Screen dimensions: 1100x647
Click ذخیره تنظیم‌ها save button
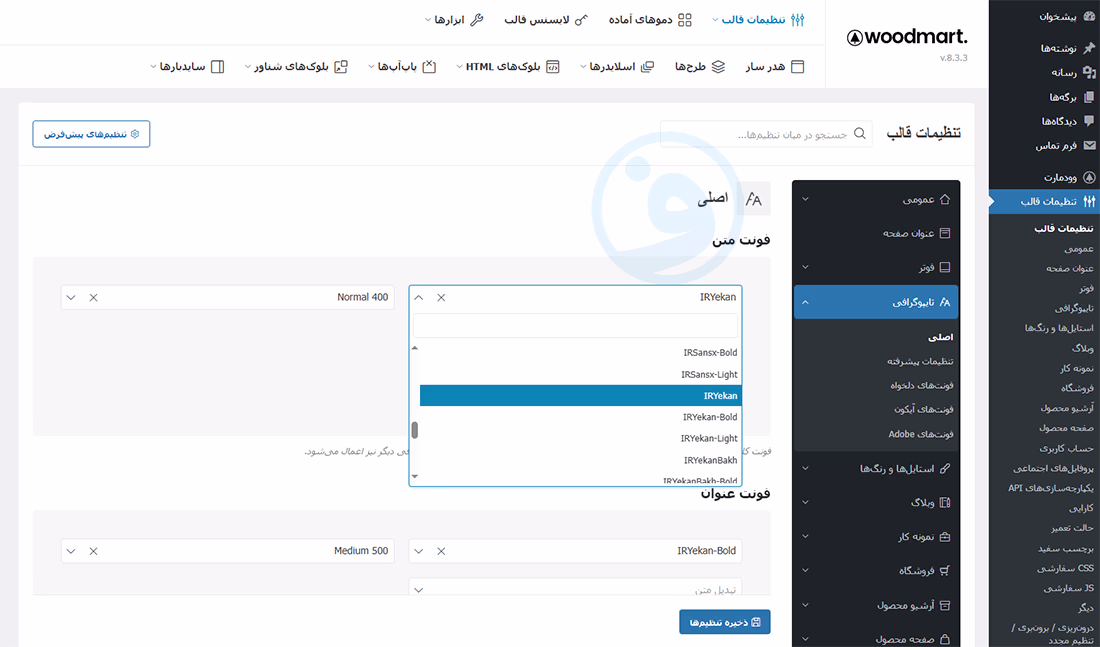(x=725, y=622)
